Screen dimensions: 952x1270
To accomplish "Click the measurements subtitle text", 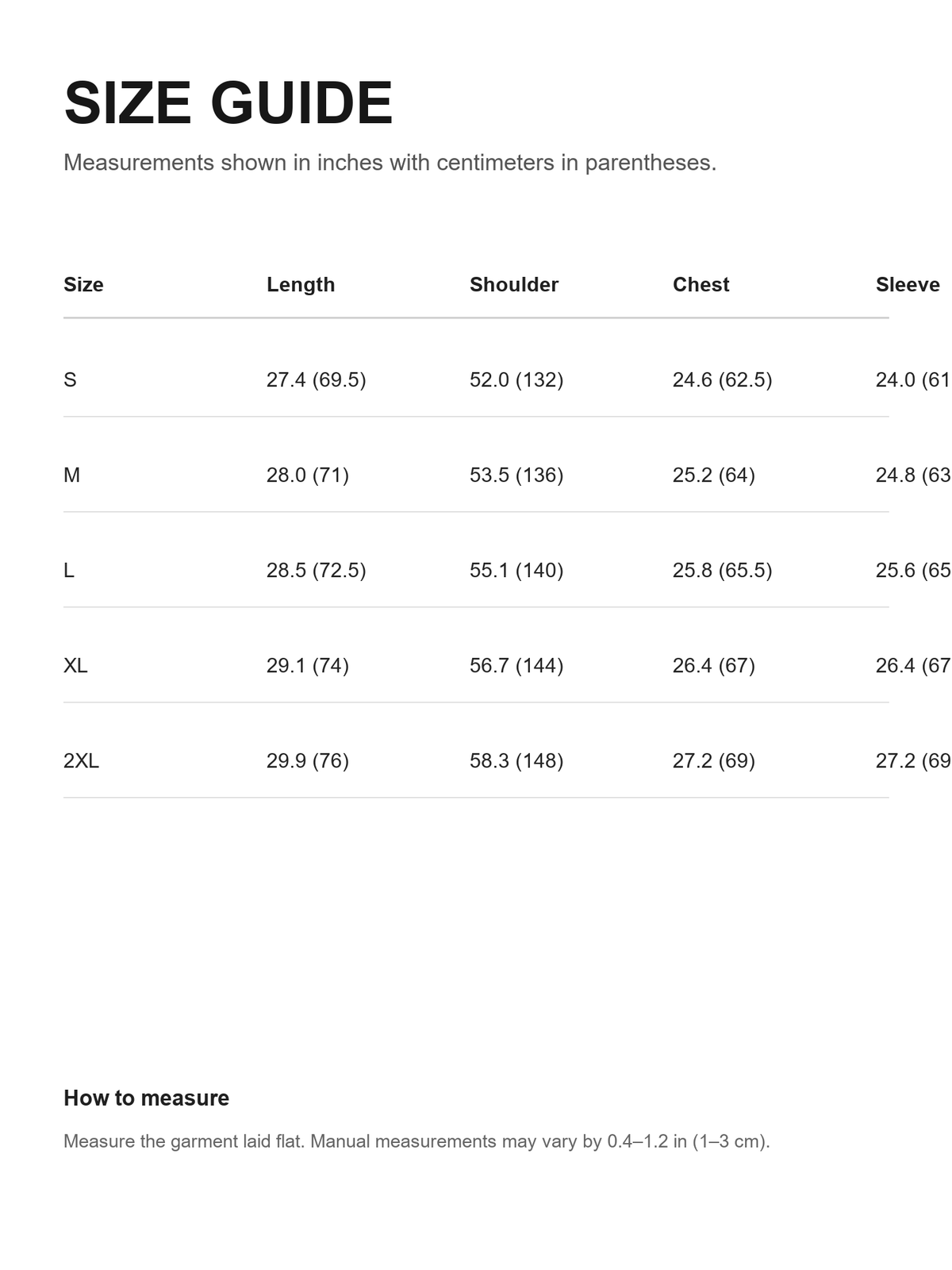I will coord(390,163).
